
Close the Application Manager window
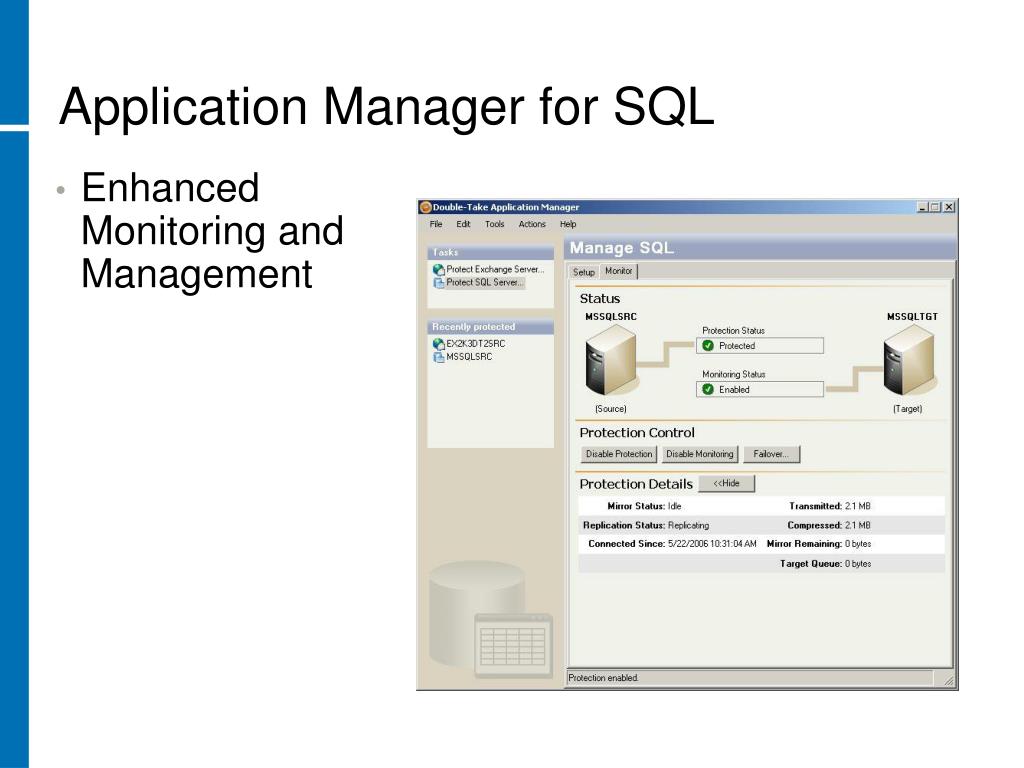(949, 207)
